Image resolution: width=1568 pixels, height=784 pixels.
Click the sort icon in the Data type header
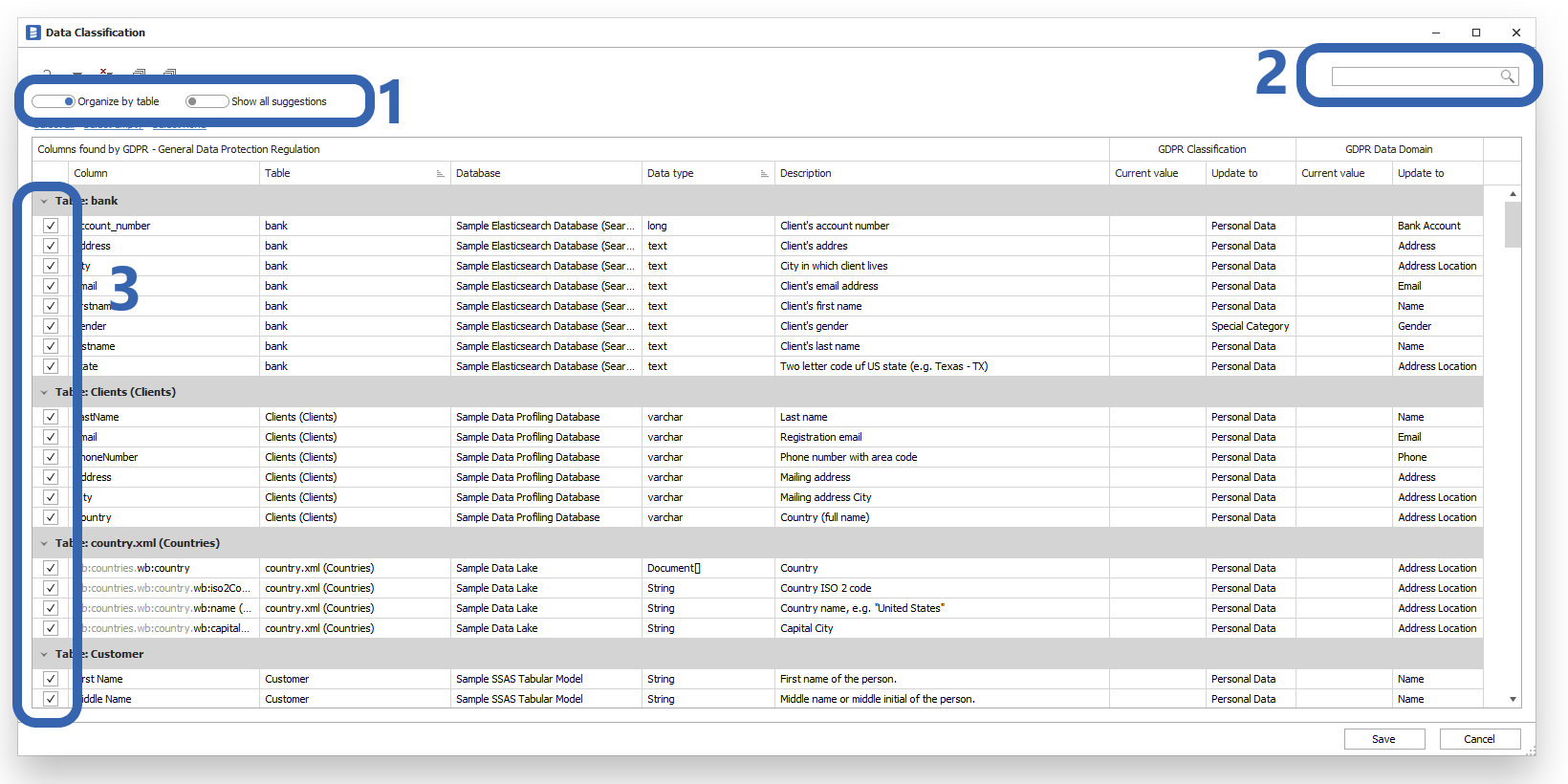pyautogui.click(x=764, y=174)
